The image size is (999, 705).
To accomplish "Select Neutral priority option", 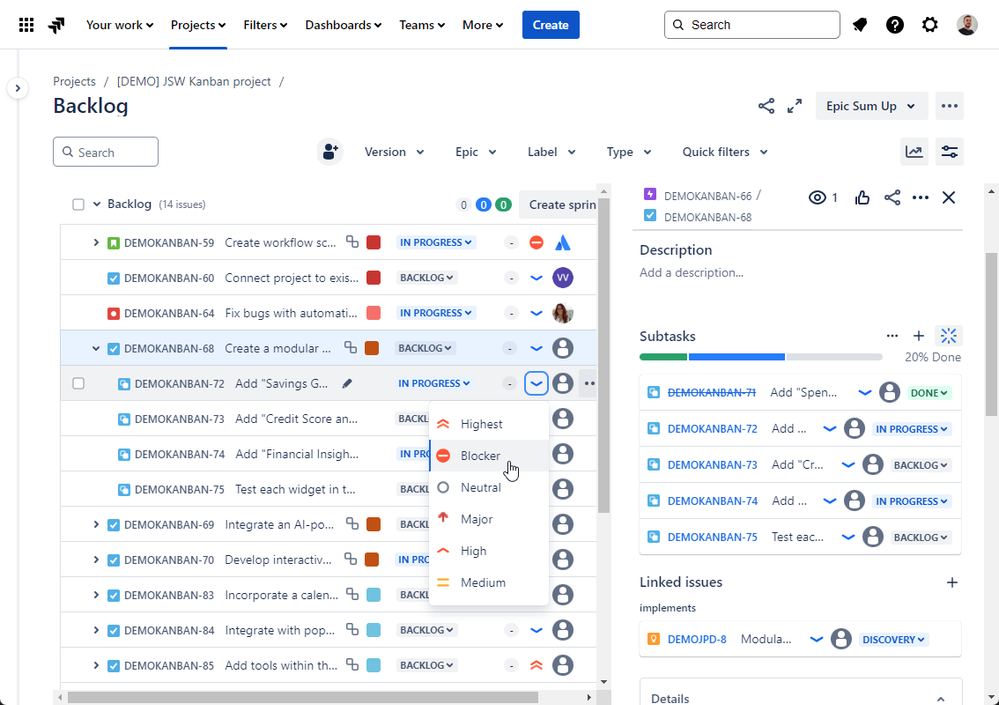I will [x=489, y=488].
